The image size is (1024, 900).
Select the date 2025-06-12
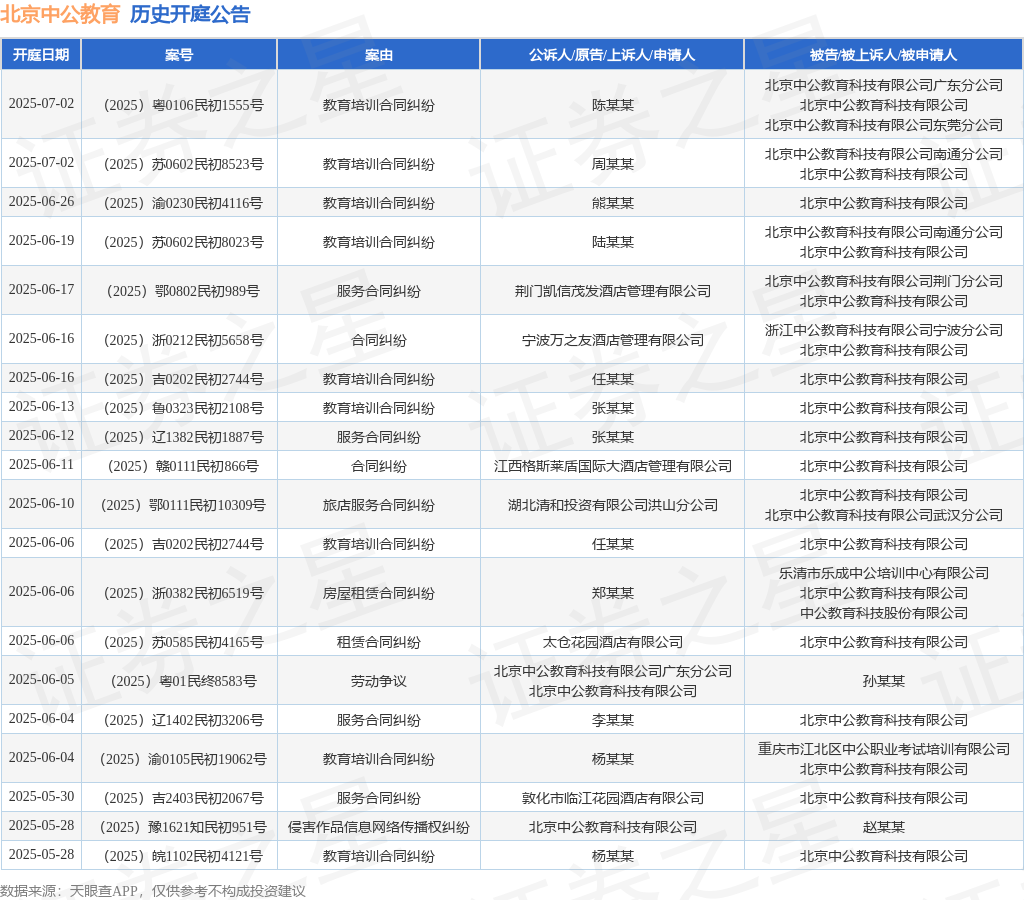(x=41, y=435)
